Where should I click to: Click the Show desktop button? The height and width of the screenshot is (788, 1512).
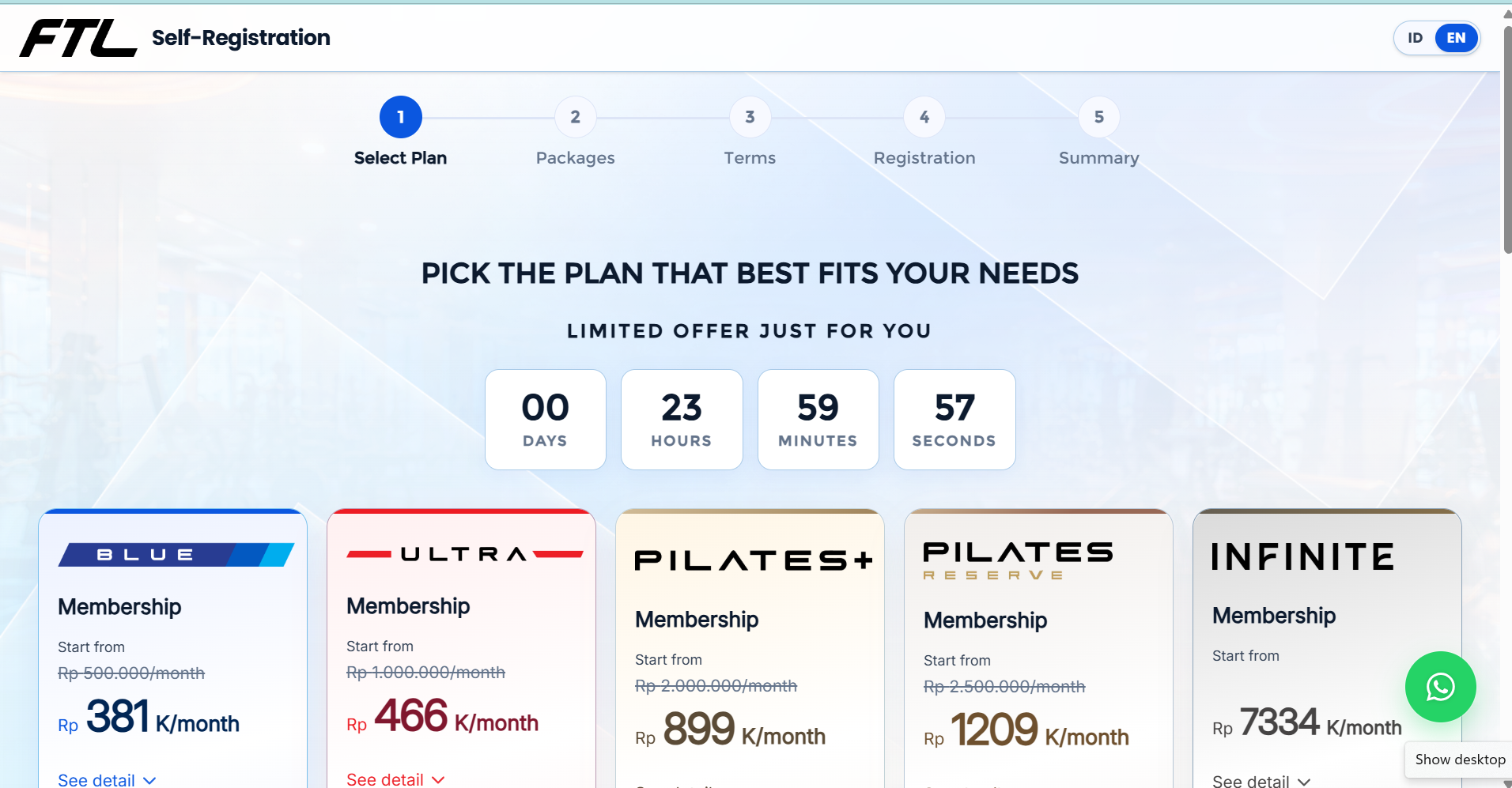click(x=1459, y=760)
